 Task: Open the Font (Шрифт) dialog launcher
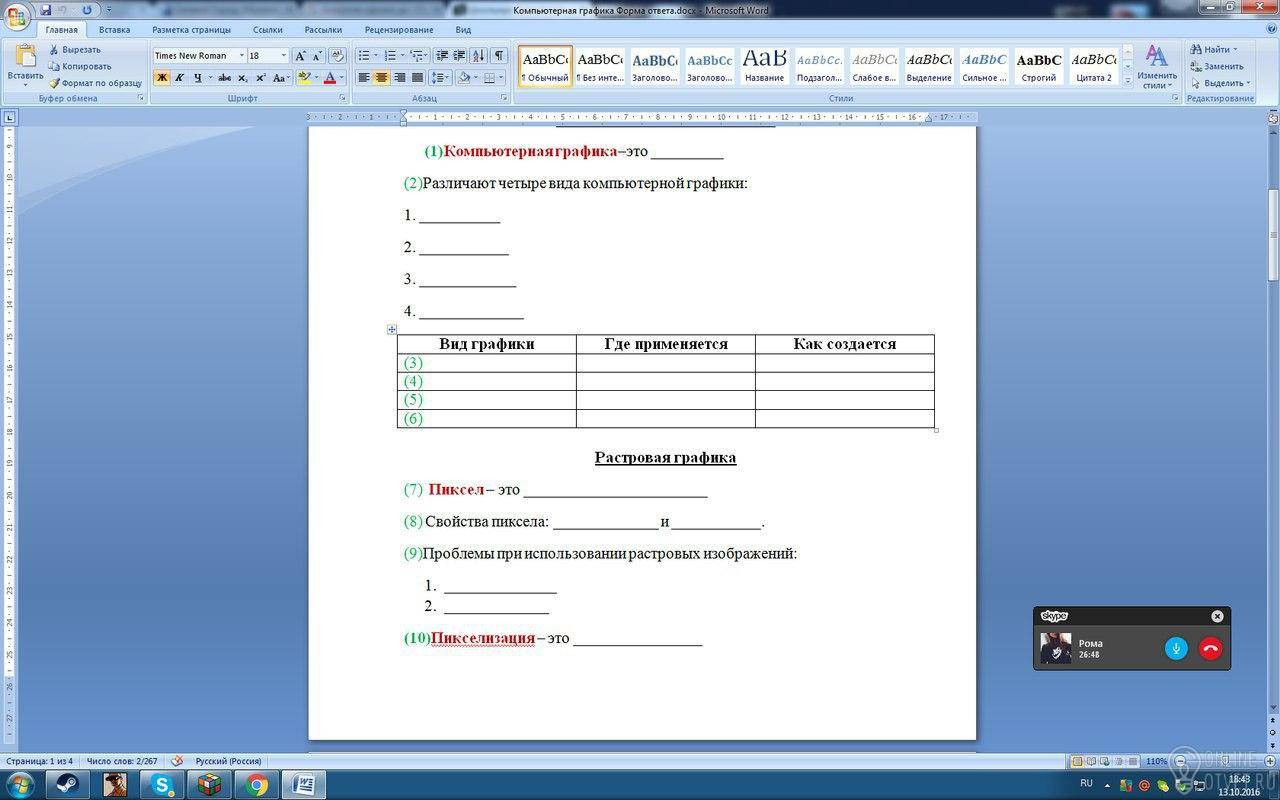point(343,98)
